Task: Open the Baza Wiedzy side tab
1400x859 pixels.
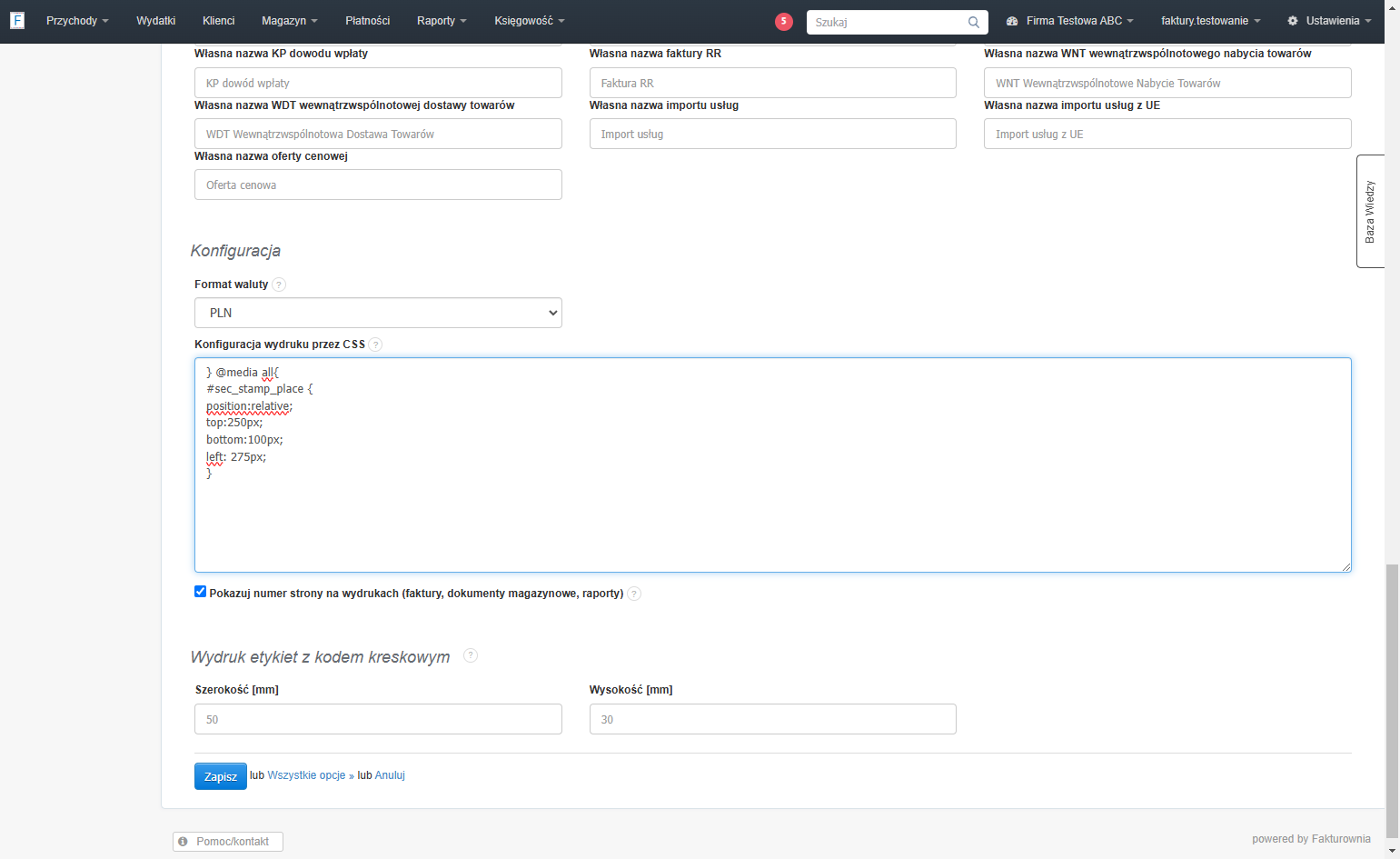Action: tap(1370, 211)
